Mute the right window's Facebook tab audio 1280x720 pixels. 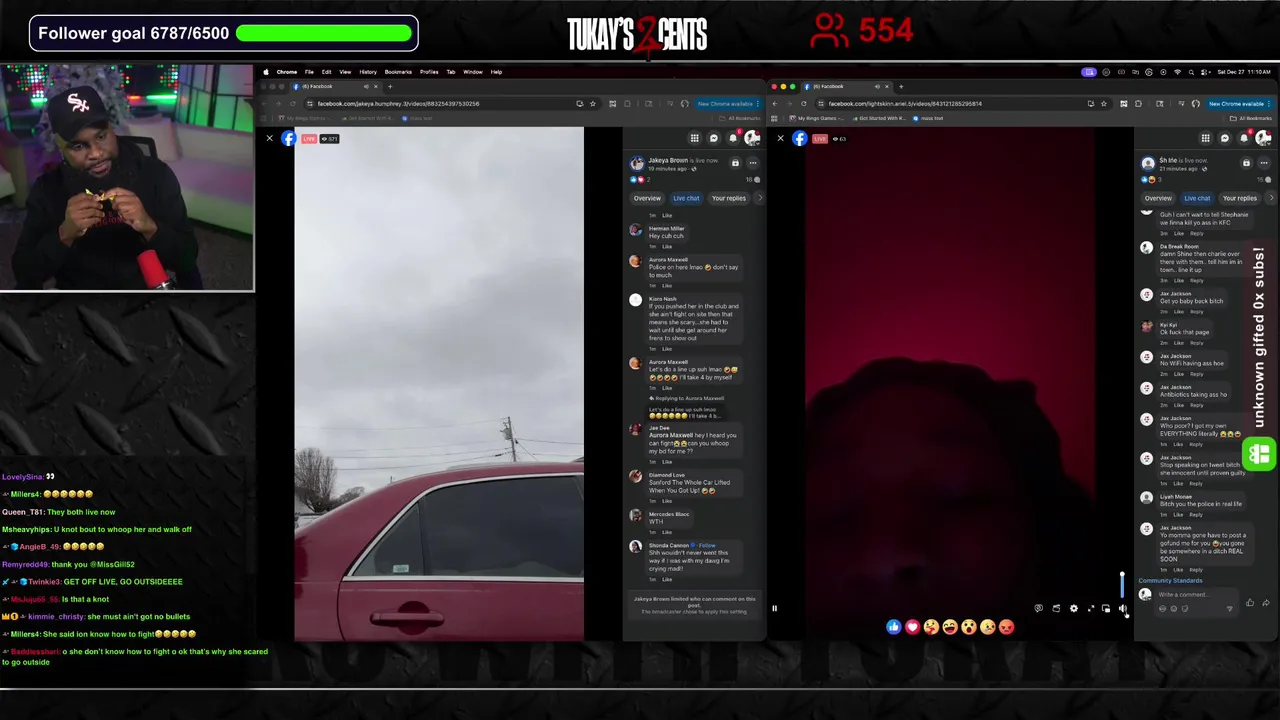pyautogui.click(x=877, y=87)
